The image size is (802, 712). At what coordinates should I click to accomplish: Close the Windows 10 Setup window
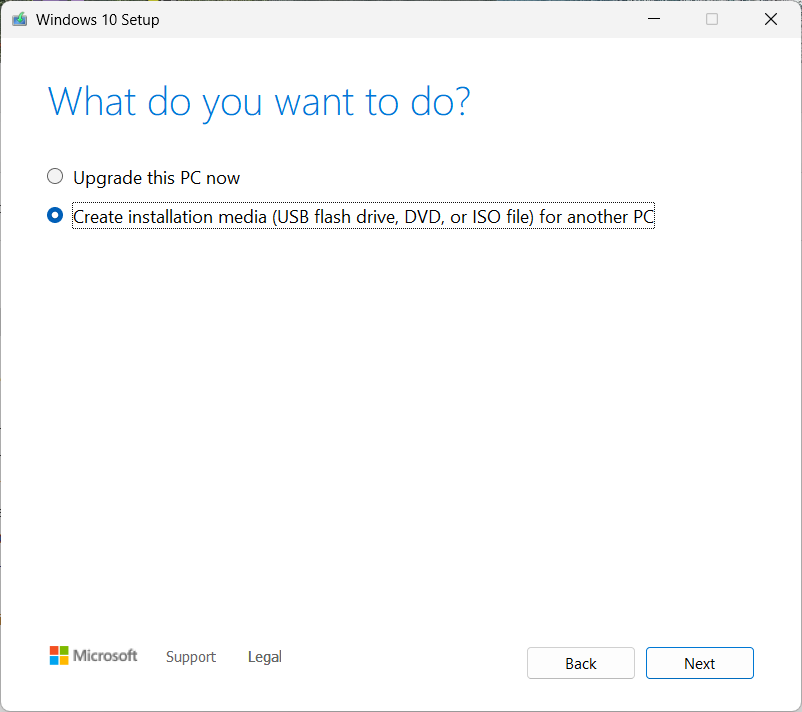point(771,19)
